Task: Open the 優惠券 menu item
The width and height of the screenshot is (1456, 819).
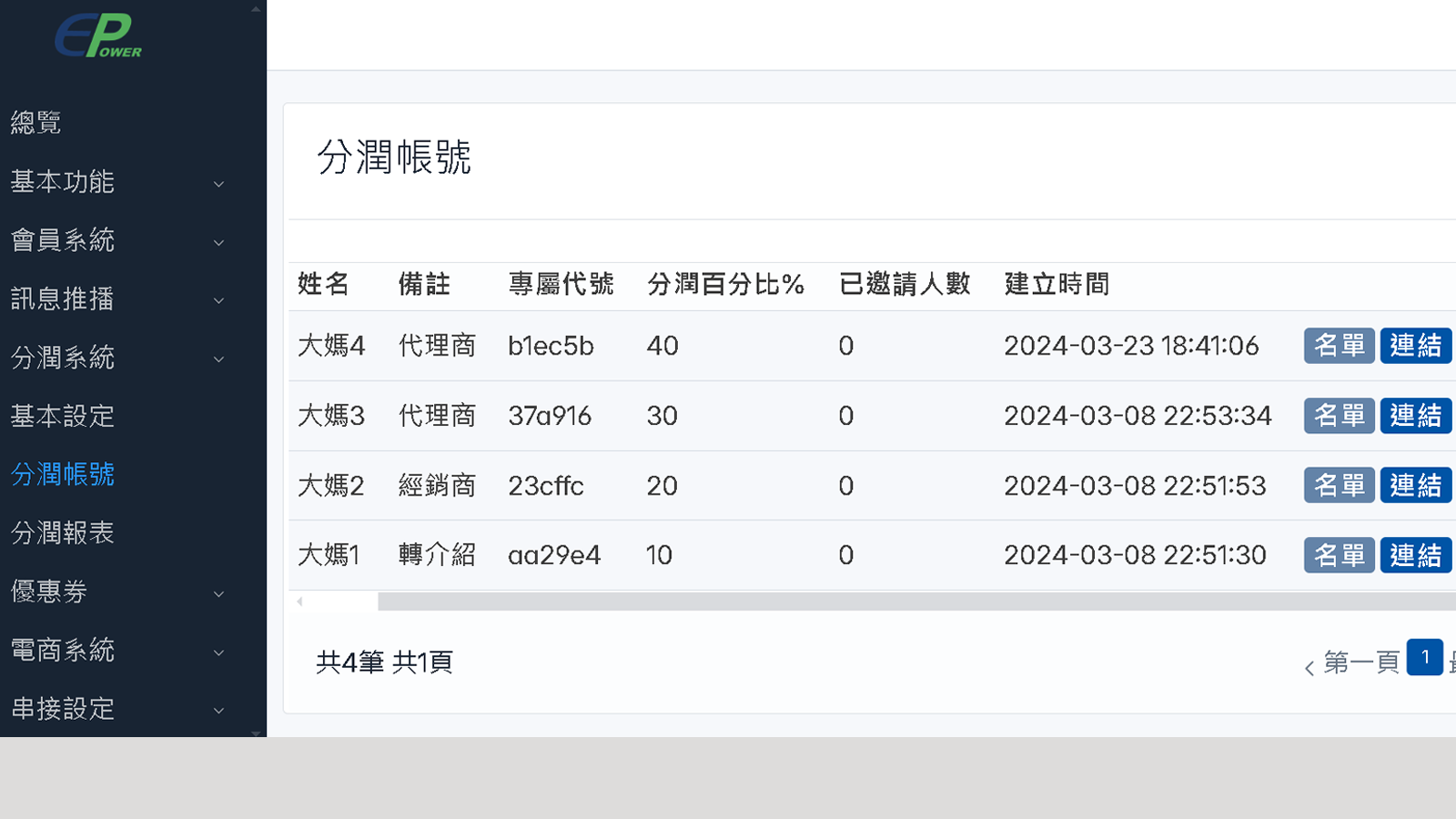Action: point(49,591)
